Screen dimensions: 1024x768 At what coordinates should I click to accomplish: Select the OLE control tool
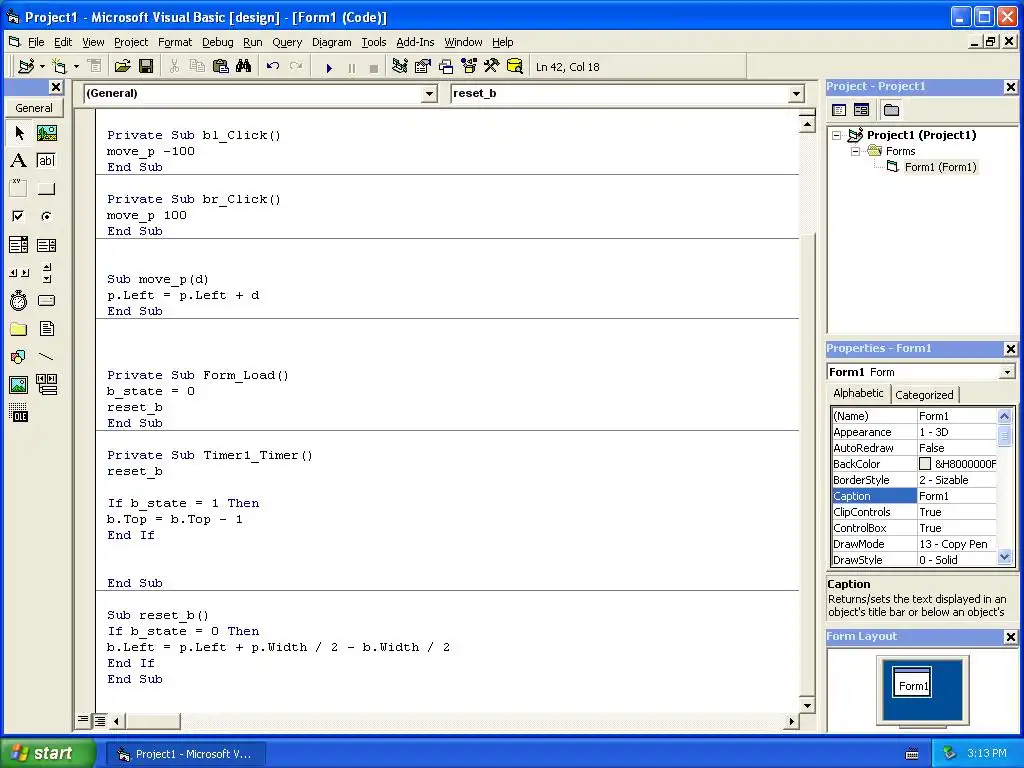click(x=19, y=413)
